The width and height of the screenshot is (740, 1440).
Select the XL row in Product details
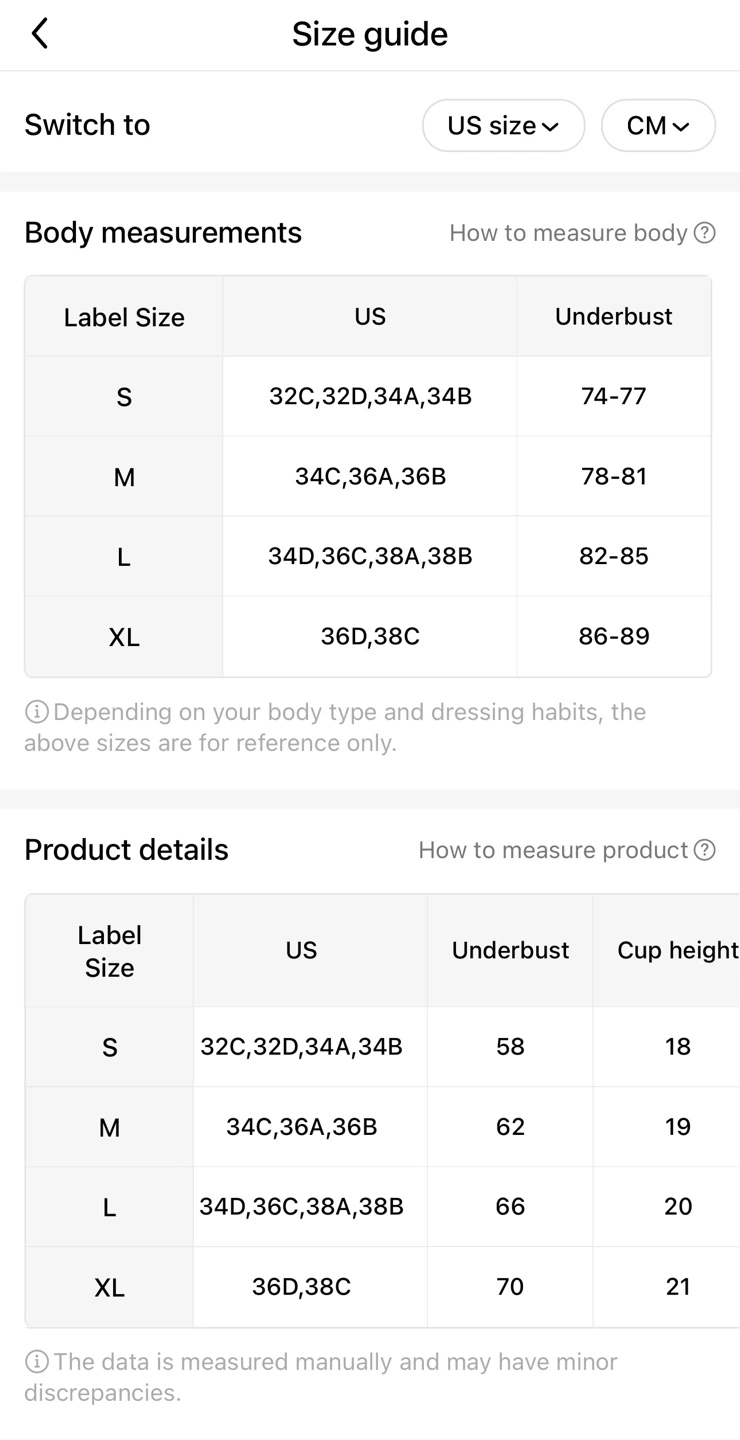[382, 1287]
